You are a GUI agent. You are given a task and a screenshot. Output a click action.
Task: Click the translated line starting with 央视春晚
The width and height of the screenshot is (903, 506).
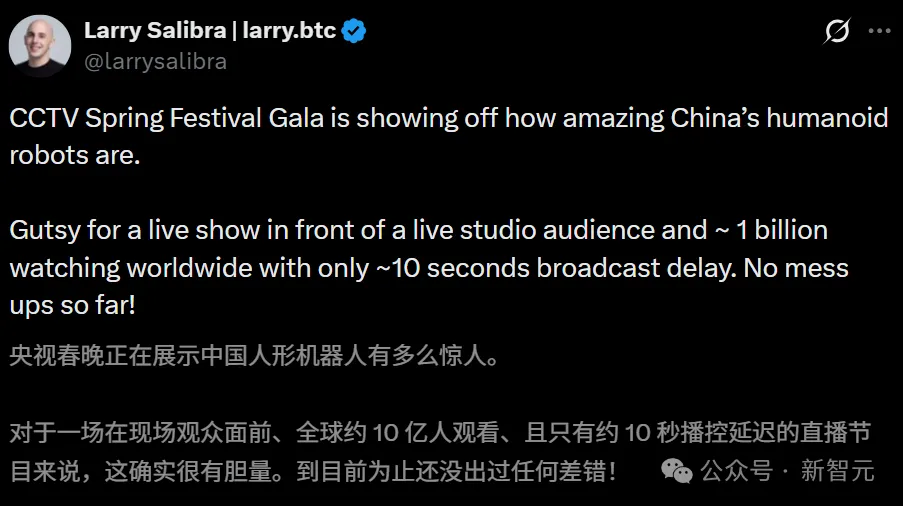pos(250,357)
